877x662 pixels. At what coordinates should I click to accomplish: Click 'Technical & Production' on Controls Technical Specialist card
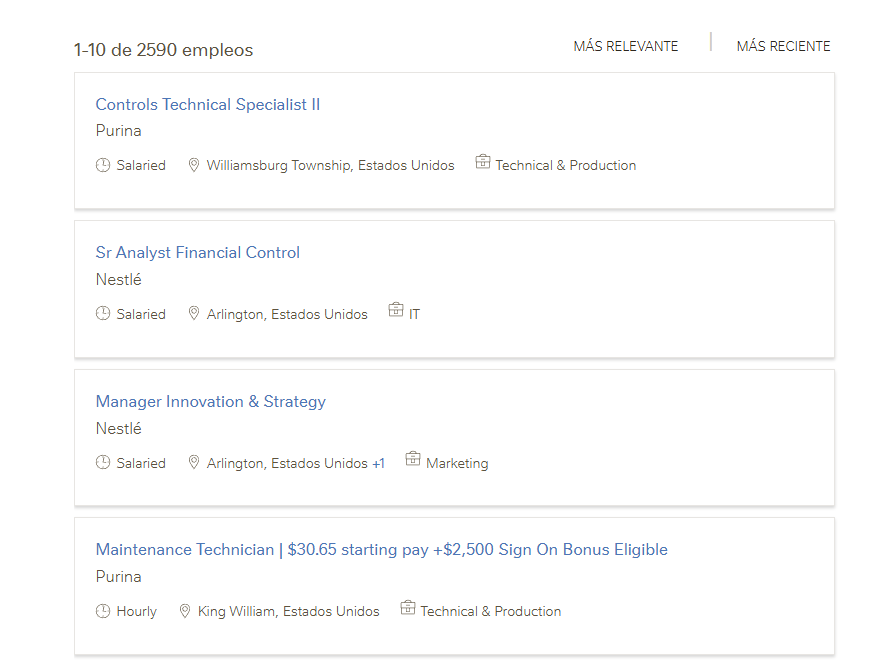pos(566,166)
